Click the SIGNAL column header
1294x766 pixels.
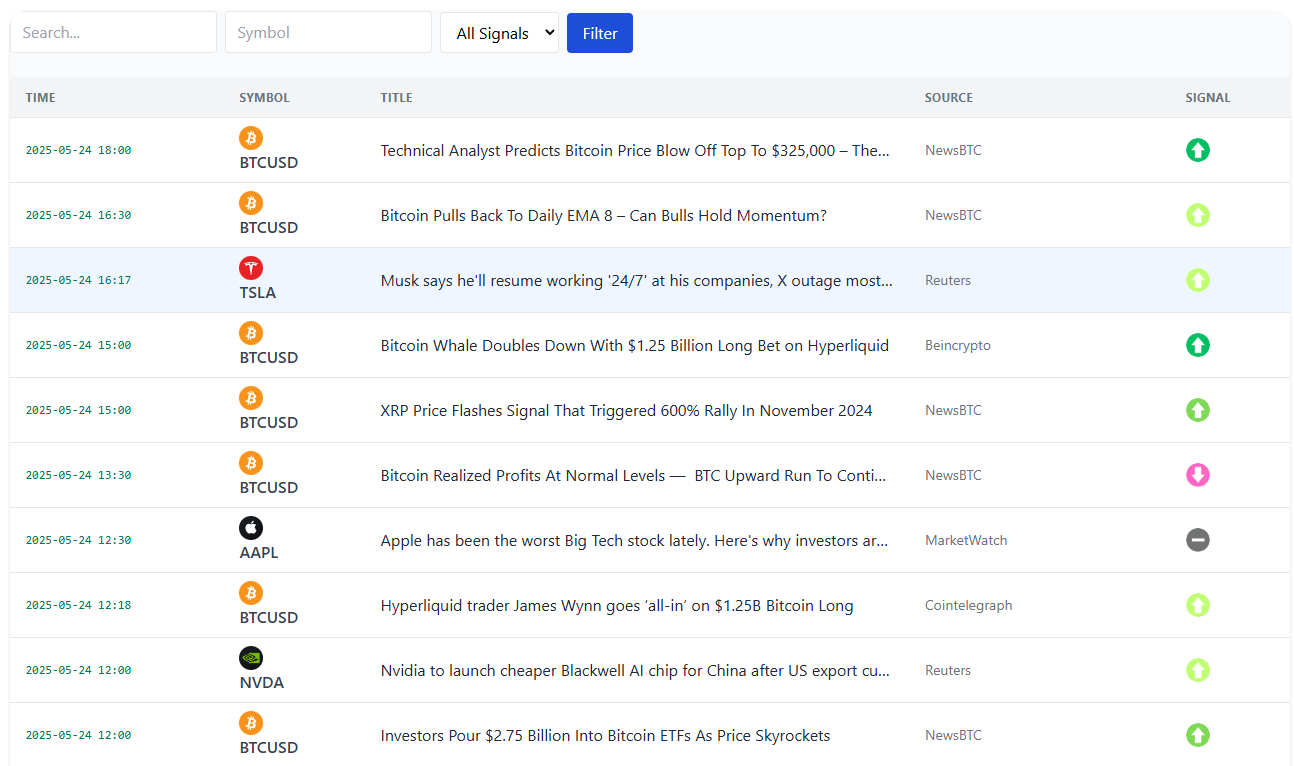click(1208, 98)
